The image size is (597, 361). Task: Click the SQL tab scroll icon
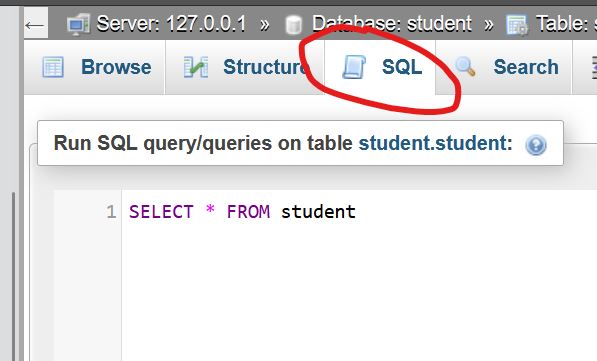click(354, 67)
